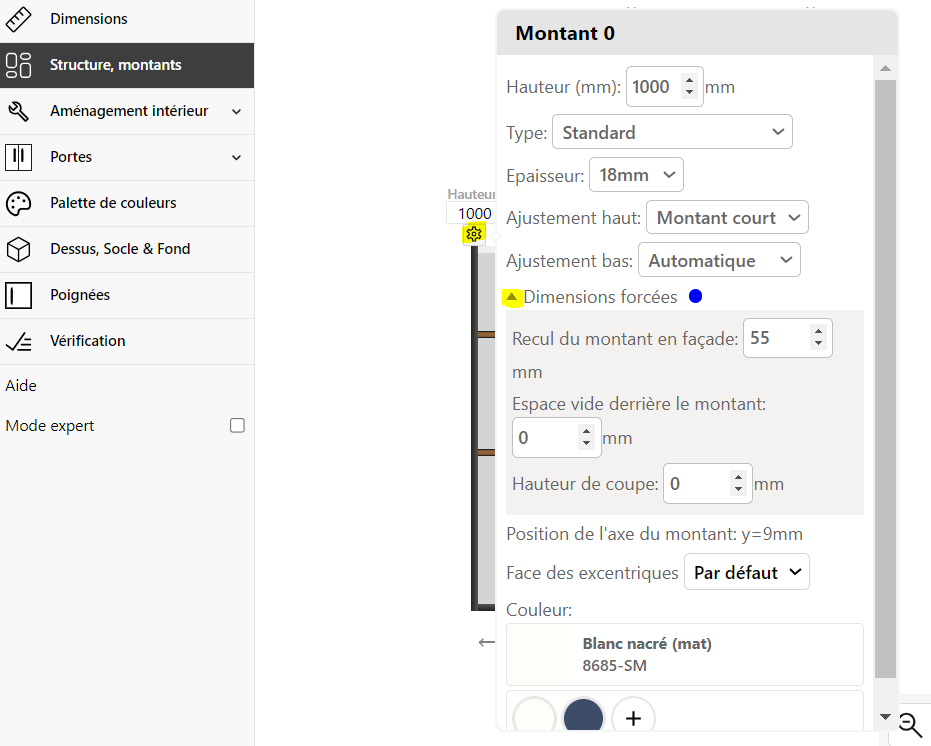Viewport: 931px width, 746px height.
Task: Enable the Mode expert checkbox
Action: [238, 425]
